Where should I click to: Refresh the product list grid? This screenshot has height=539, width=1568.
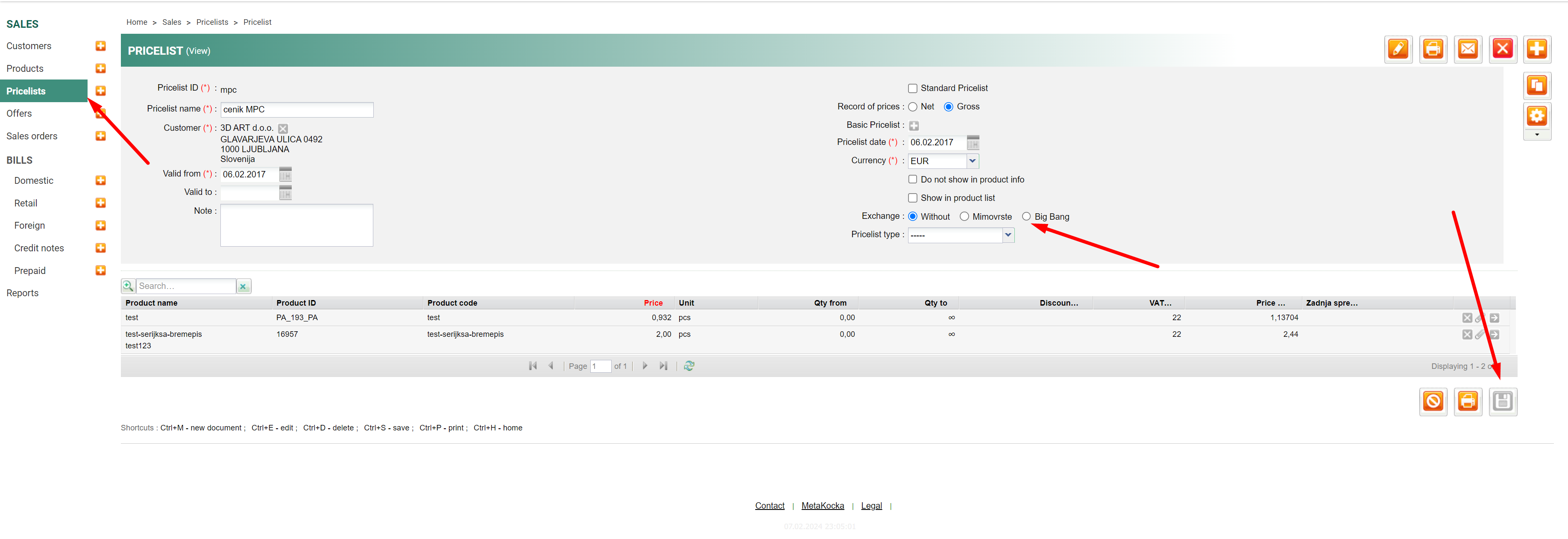689,366
